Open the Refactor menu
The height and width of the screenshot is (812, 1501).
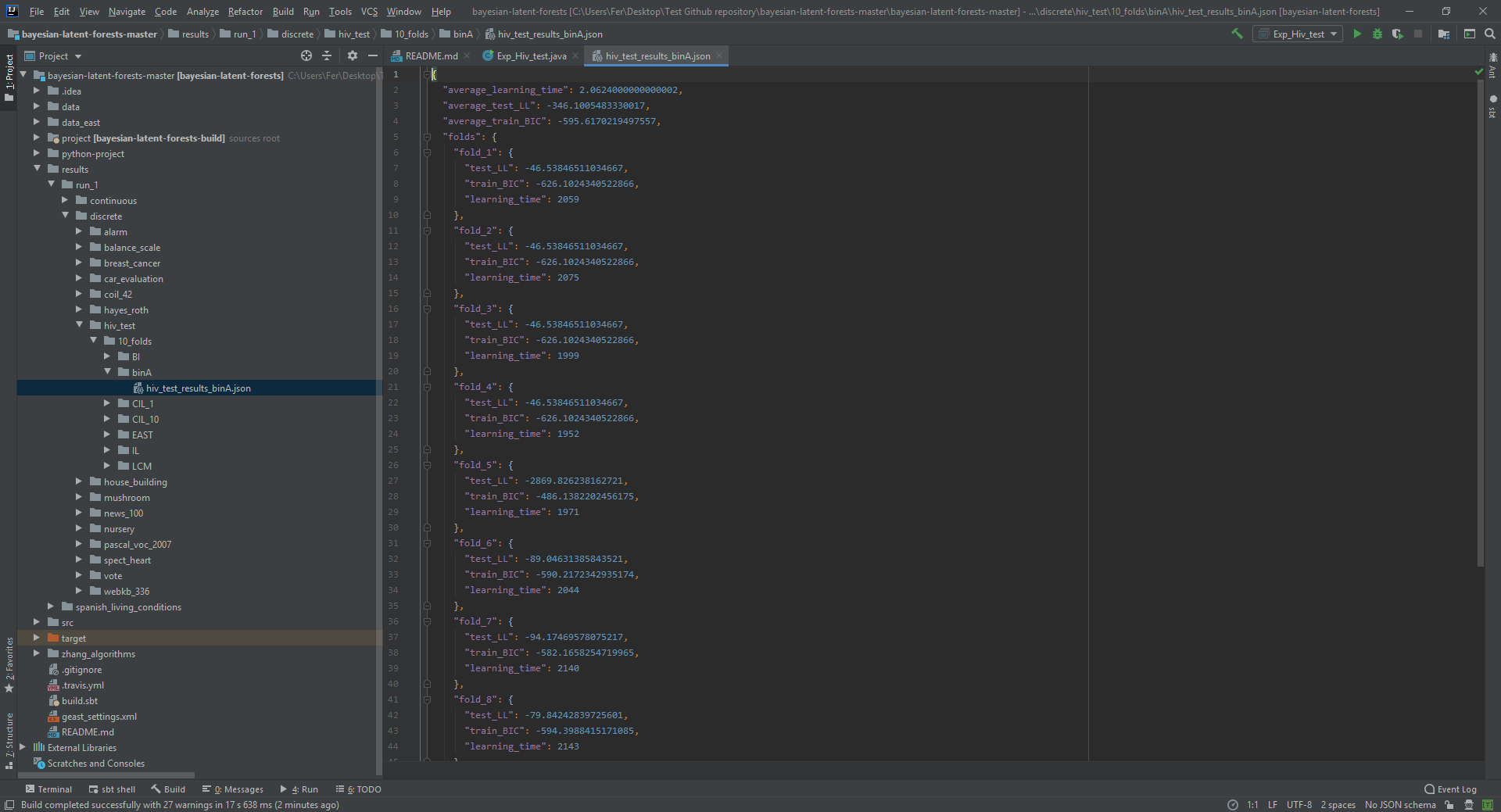(x=245, y=12)
